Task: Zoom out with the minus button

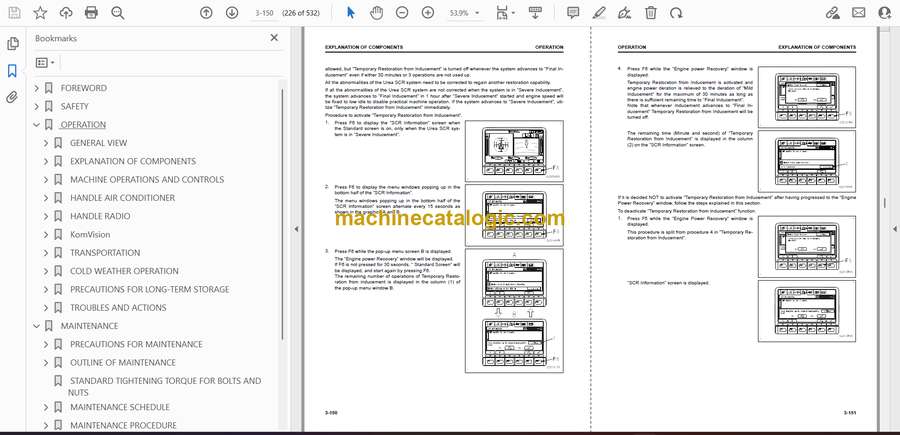Action: click(x=402, y=13)
